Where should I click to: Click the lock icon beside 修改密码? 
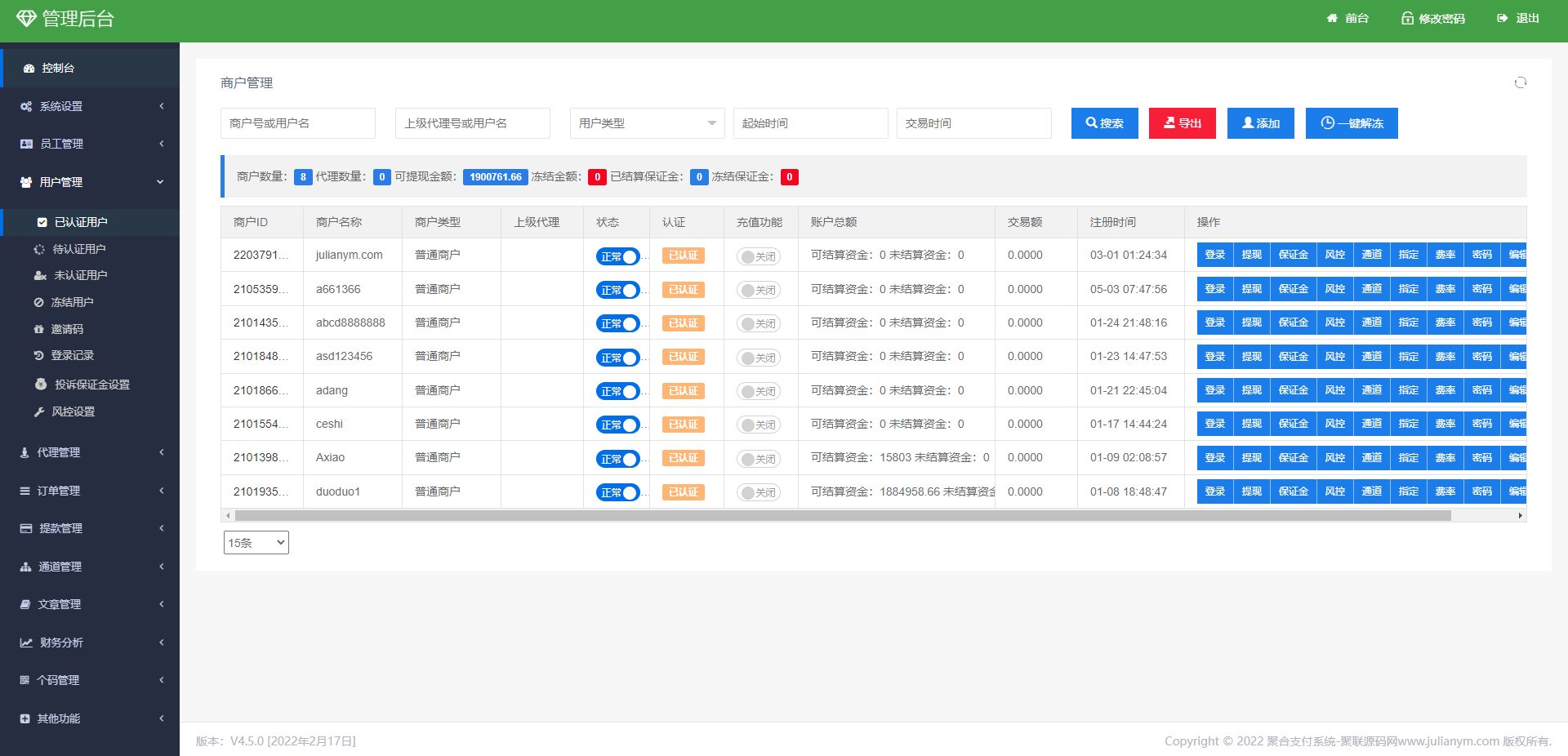coord(1407,18)
